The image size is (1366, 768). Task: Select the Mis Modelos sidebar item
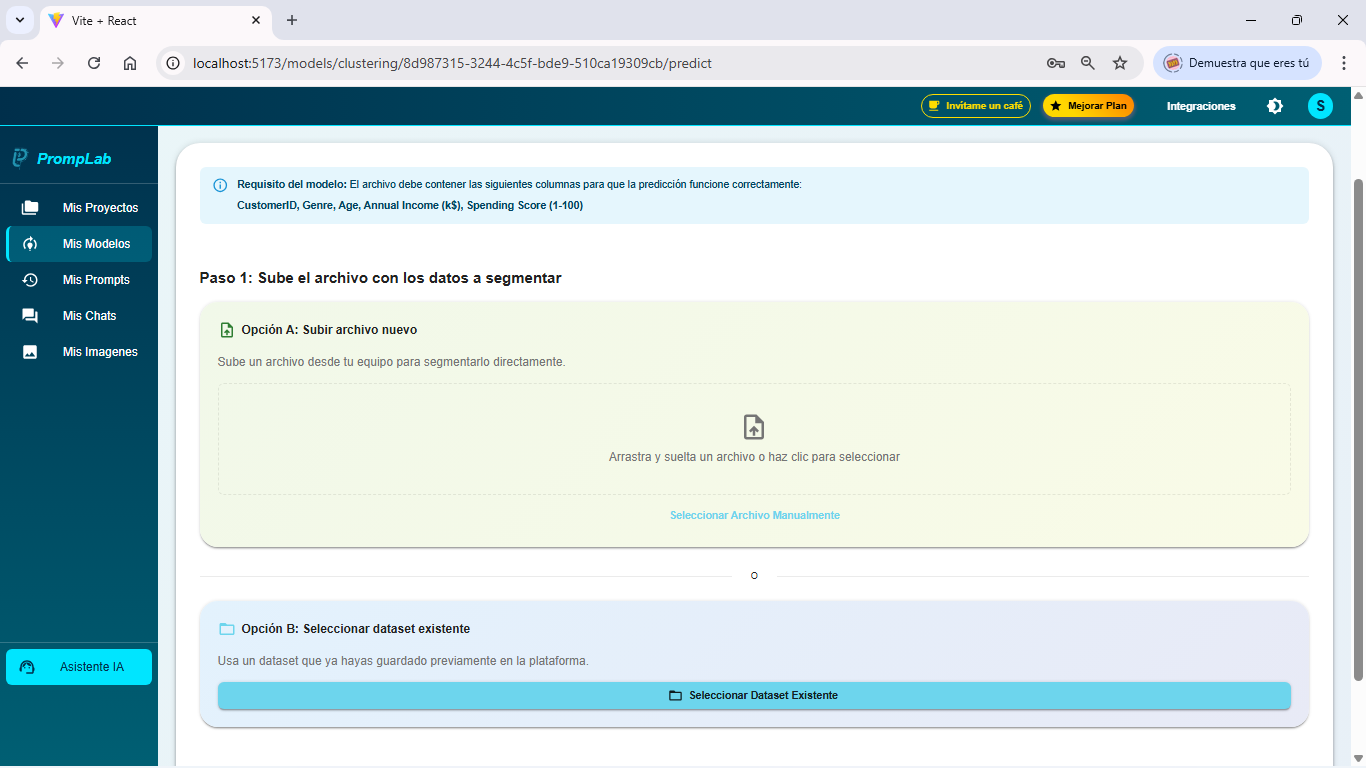point(79,244)
